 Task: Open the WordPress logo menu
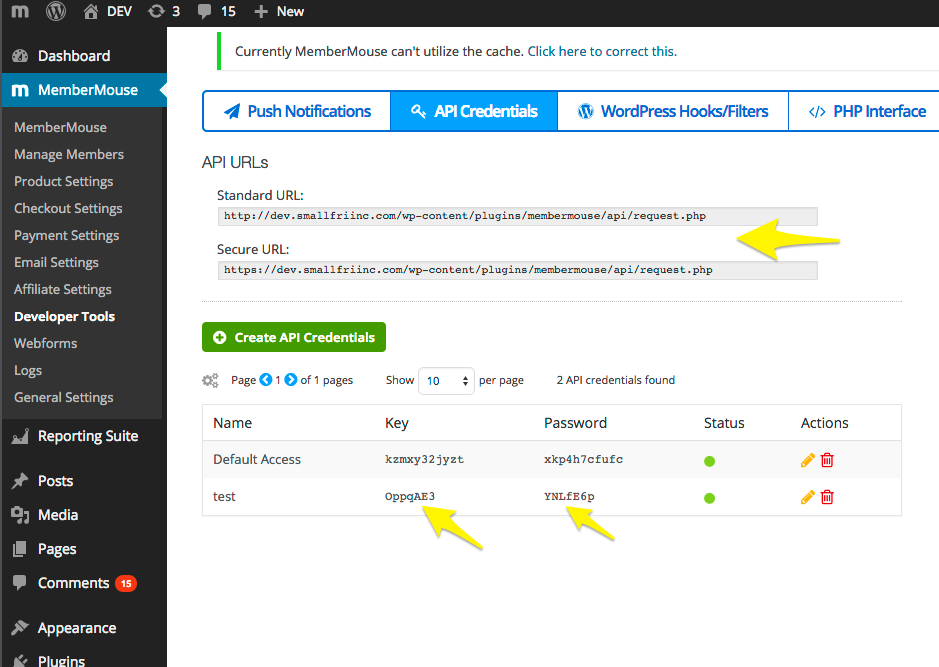click(56, 11)
